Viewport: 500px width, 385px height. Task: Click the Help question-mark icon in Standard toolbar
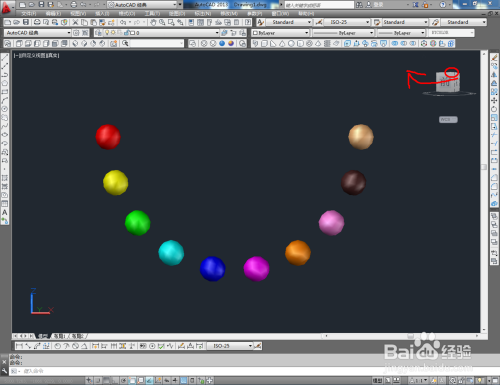point(248,22)
